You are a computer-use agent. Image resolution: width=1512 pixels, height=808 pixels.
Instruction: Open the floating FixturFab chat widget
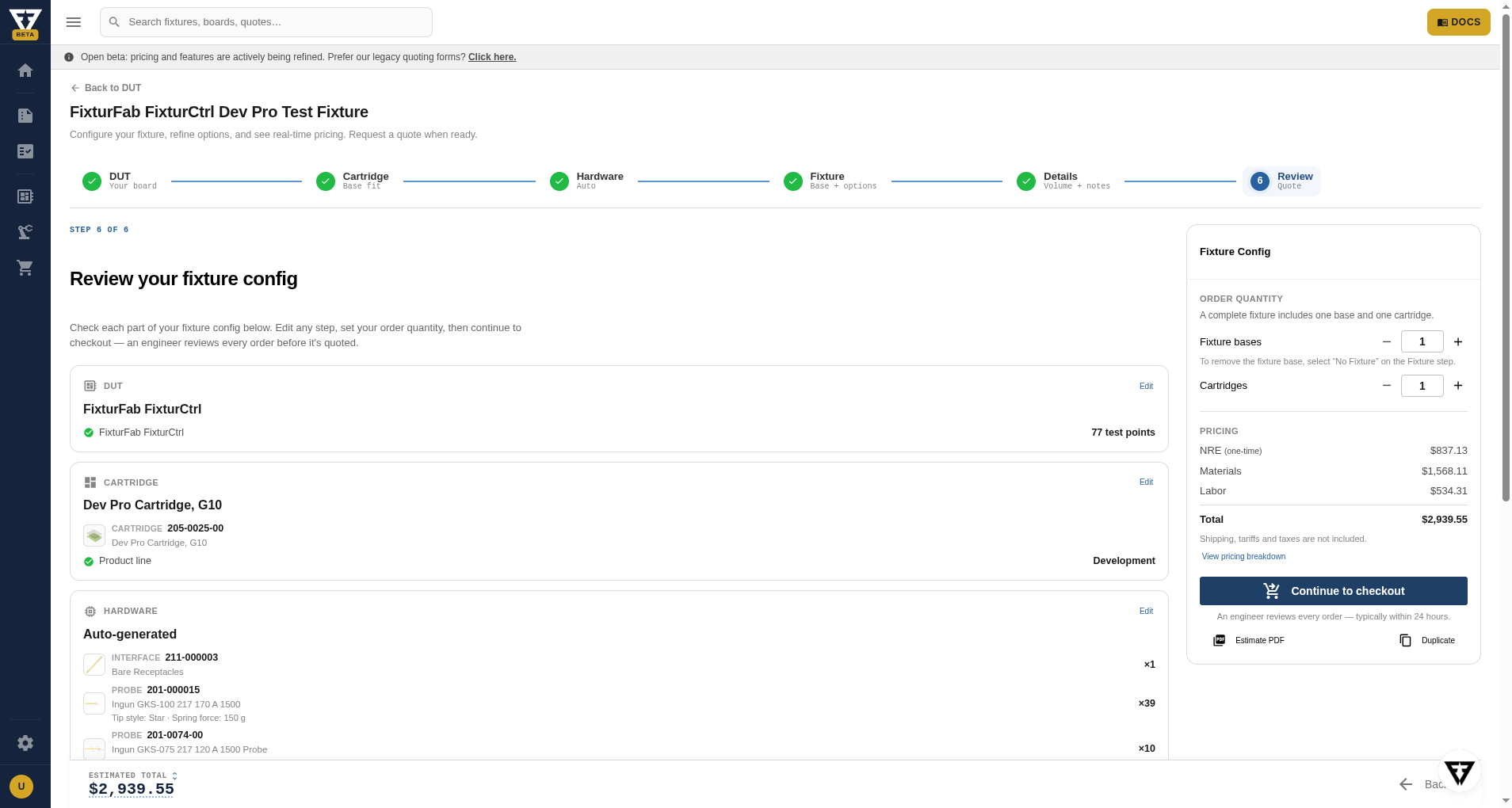[1459, 772]
